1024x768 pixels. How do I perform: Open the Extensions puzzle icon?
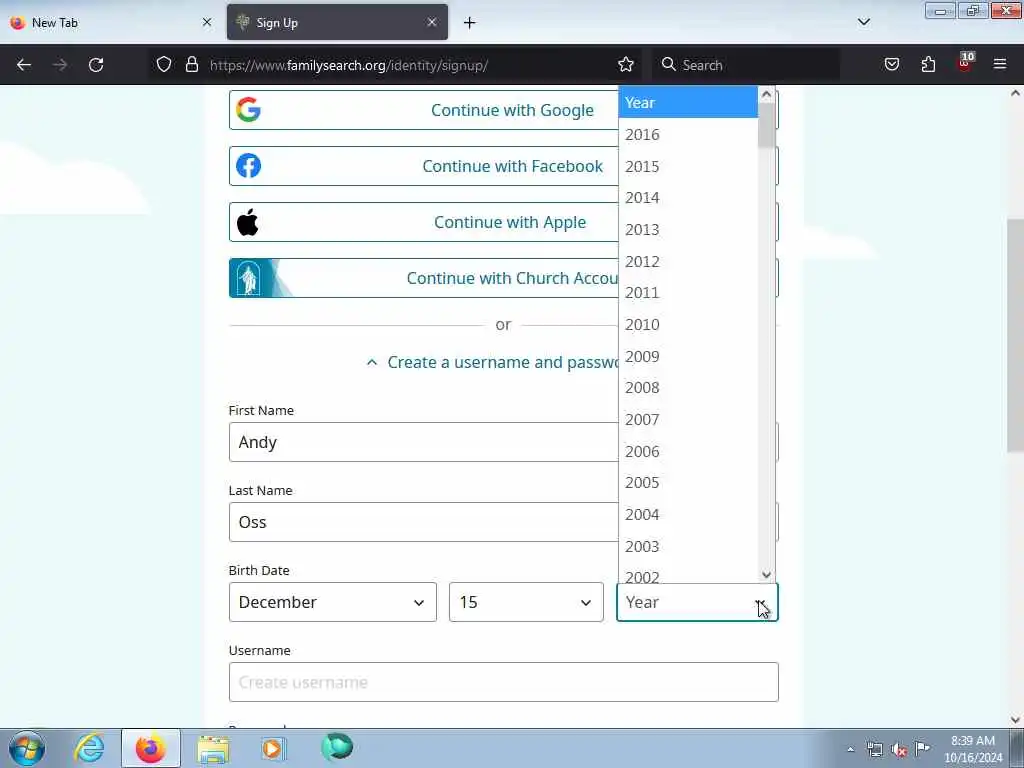(x=928, y=64)
